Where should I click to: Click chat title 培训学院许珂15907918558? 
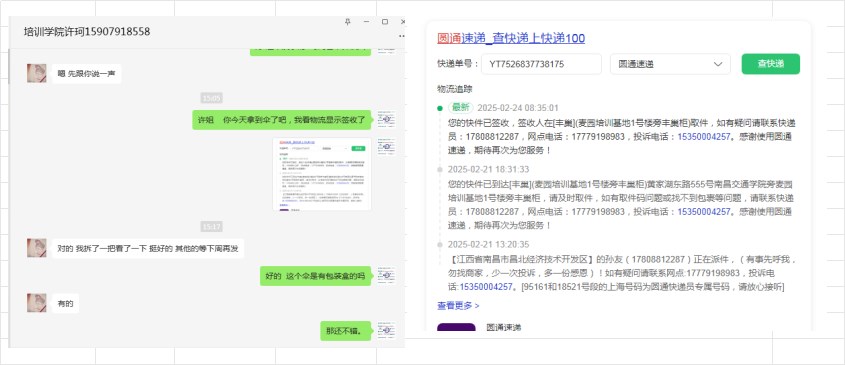(x=87, y=32)
